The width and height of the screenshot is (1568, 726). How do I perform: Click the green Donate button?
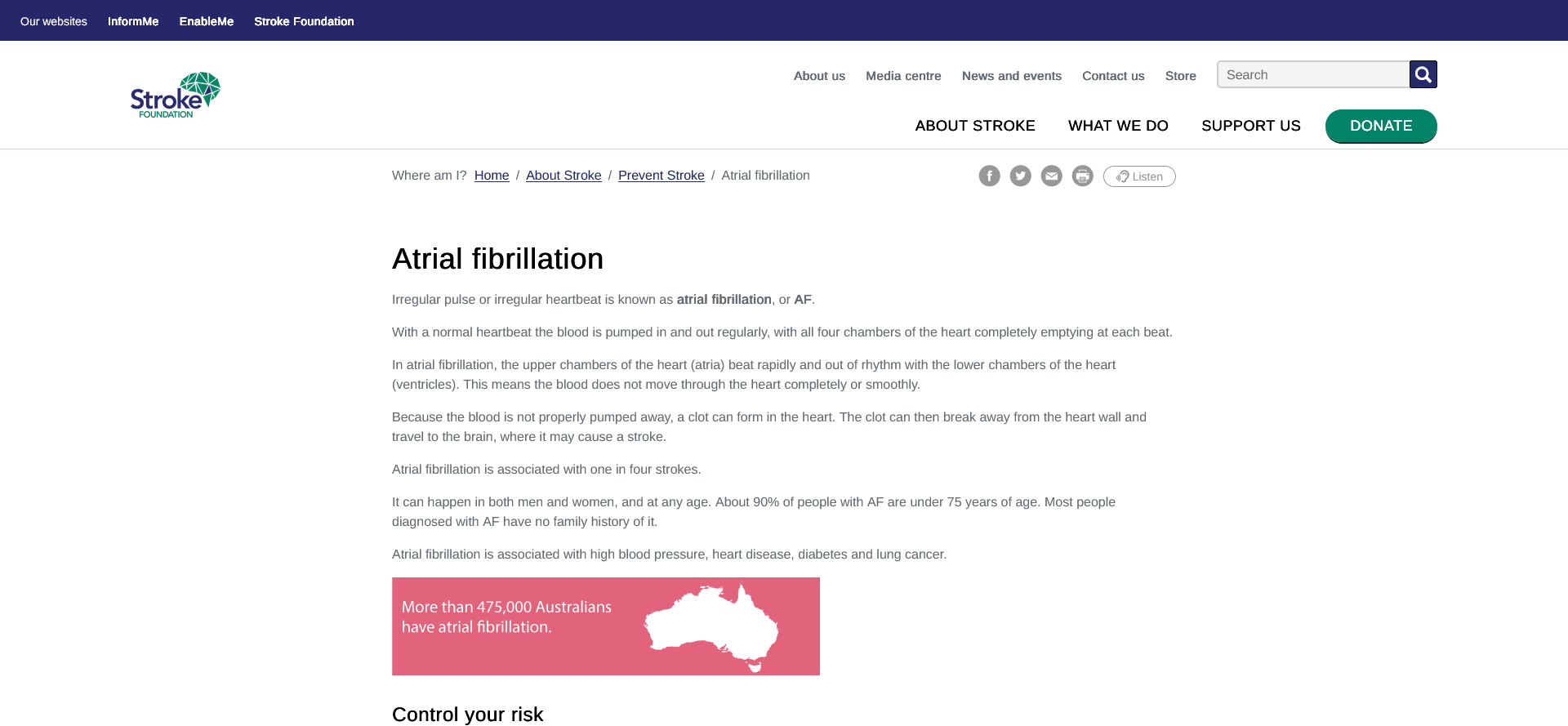click(1380, 126)
